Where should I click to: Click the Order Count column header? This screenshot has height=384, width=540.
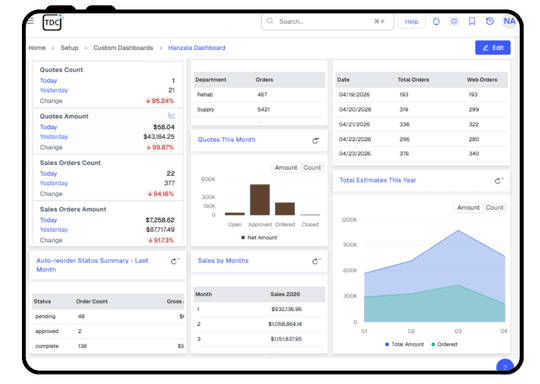tap(92, 301)
